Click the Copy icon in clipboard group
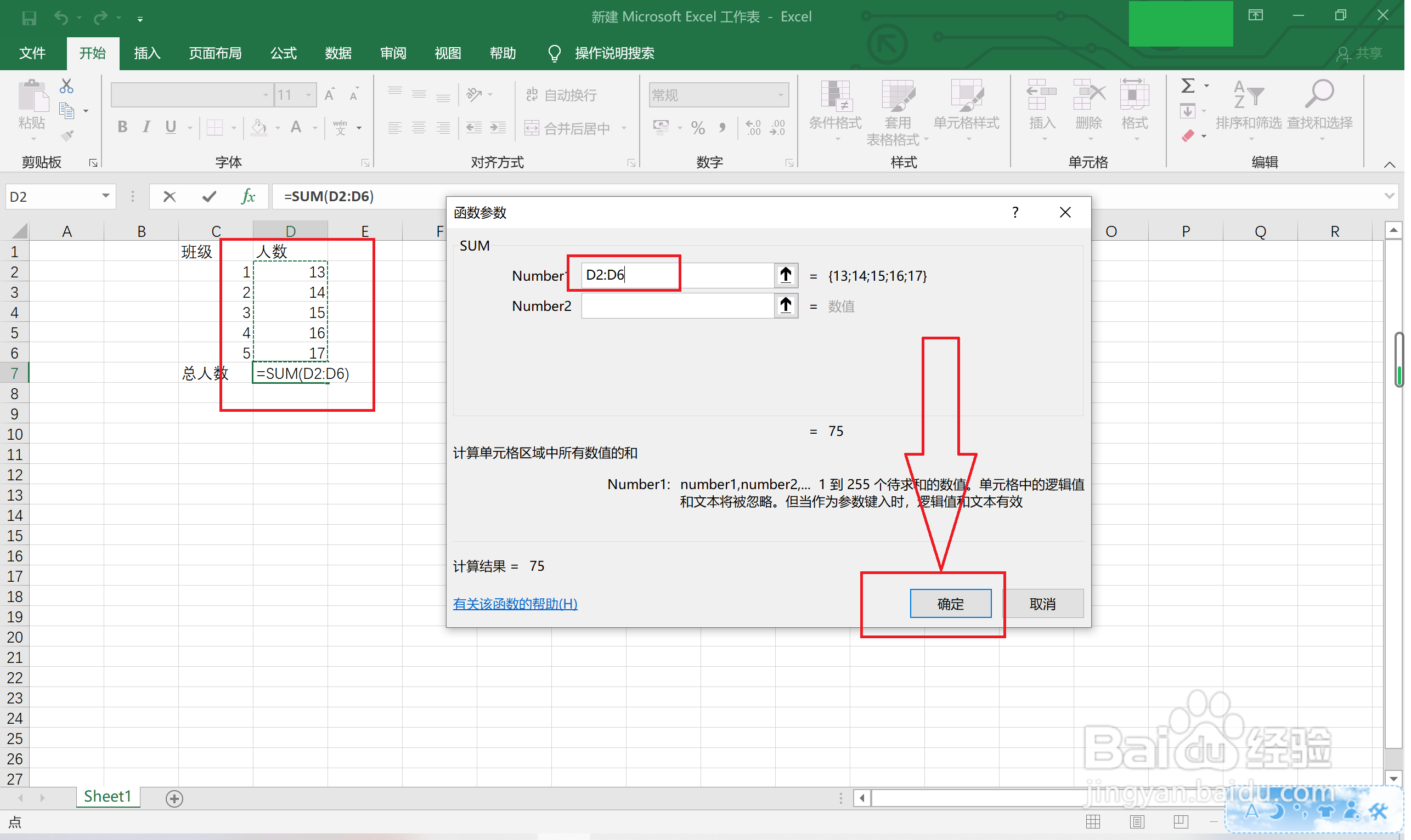Viewport: 1411px width, 840px height. (67, 111)
